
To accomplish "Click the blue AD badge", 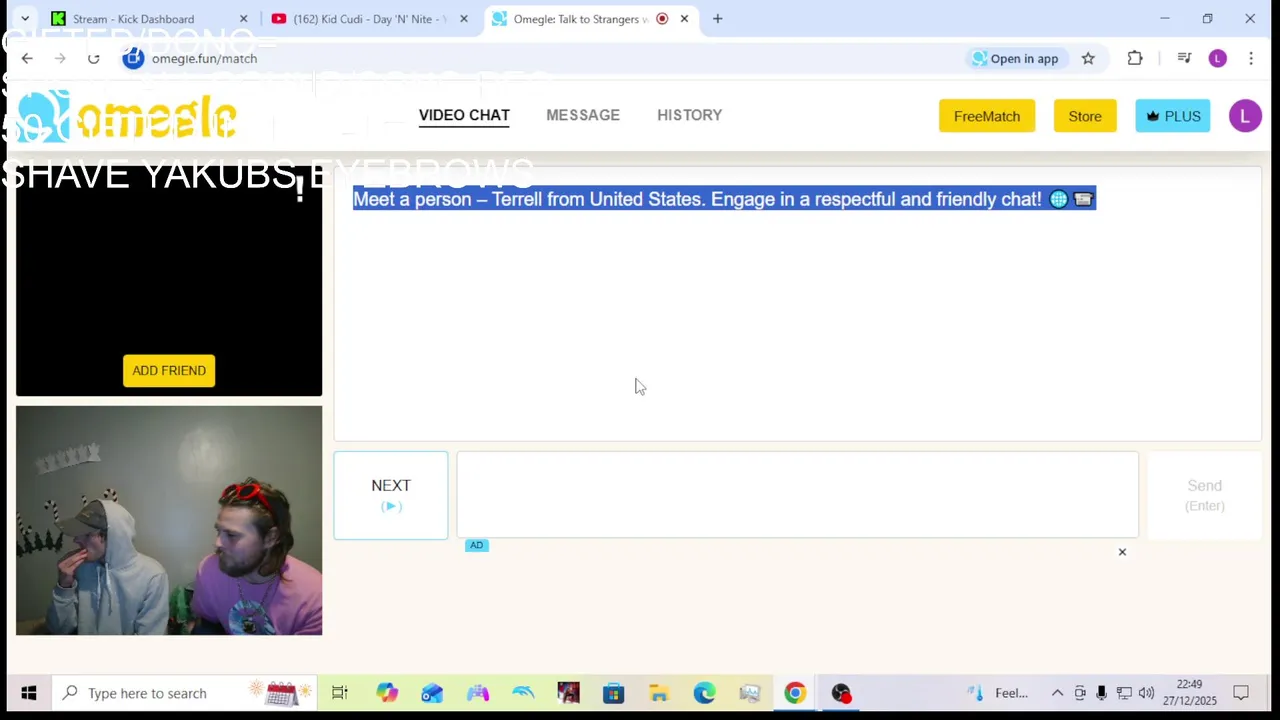I will pyautogui.click(x=477, y=545).
